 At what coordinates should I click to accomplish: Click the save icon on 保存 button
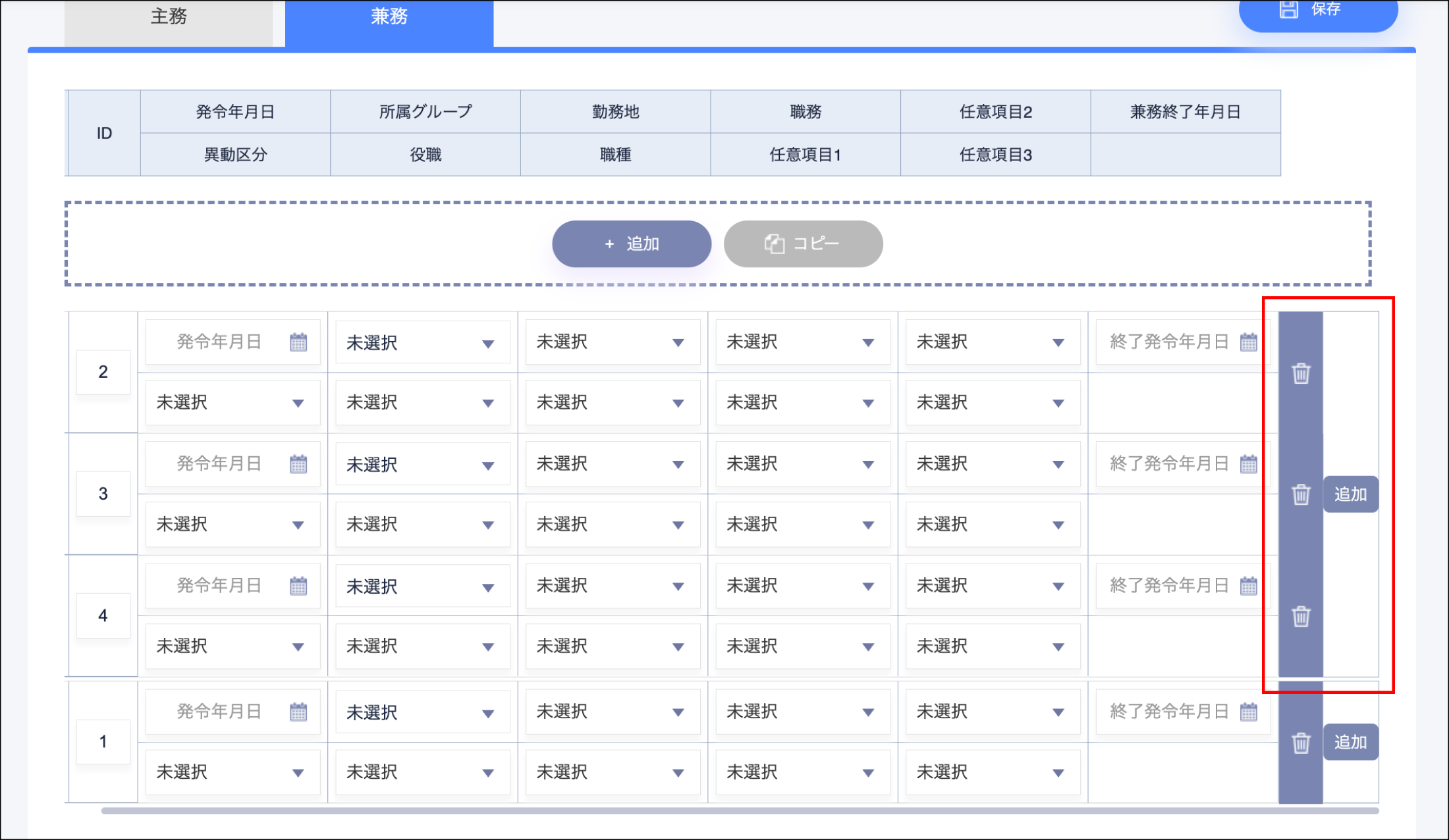click(x=1288, y=9)
